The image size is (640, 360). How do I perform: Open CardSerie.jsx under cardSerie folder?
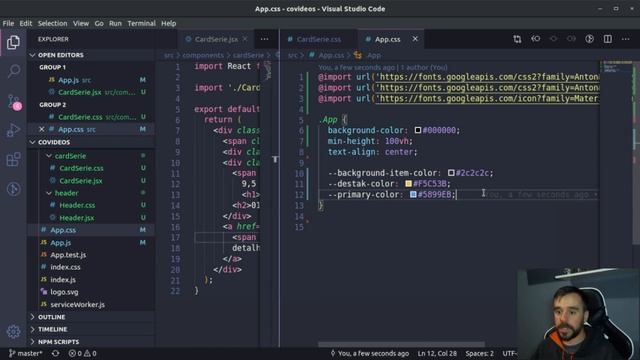click(x=91, y=181)
